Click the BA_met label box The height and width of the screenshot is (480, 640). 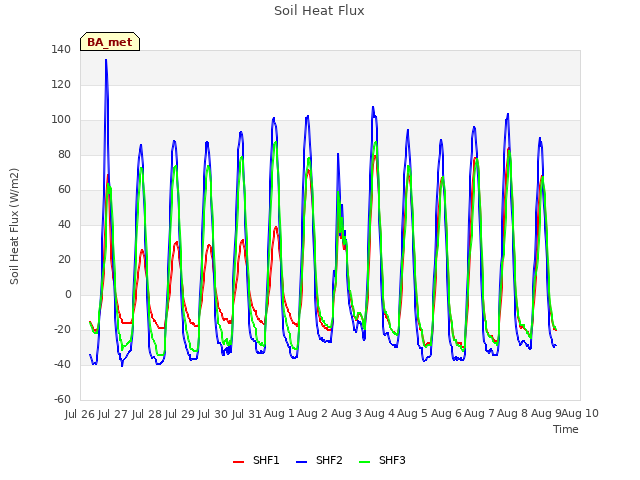(110, 42)
